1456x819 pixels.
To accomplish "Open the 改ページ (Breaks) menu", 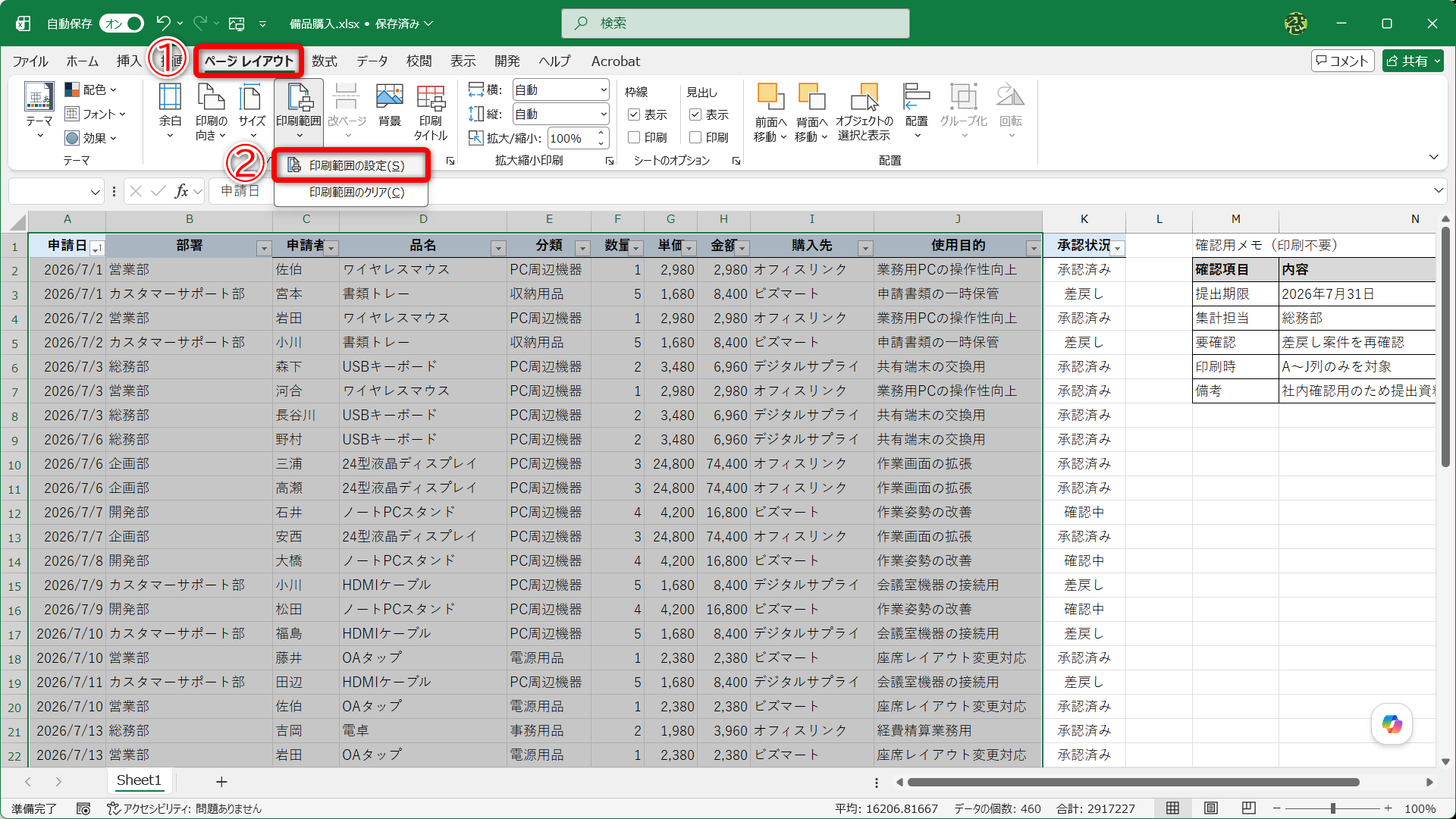I will pos(347,111).
